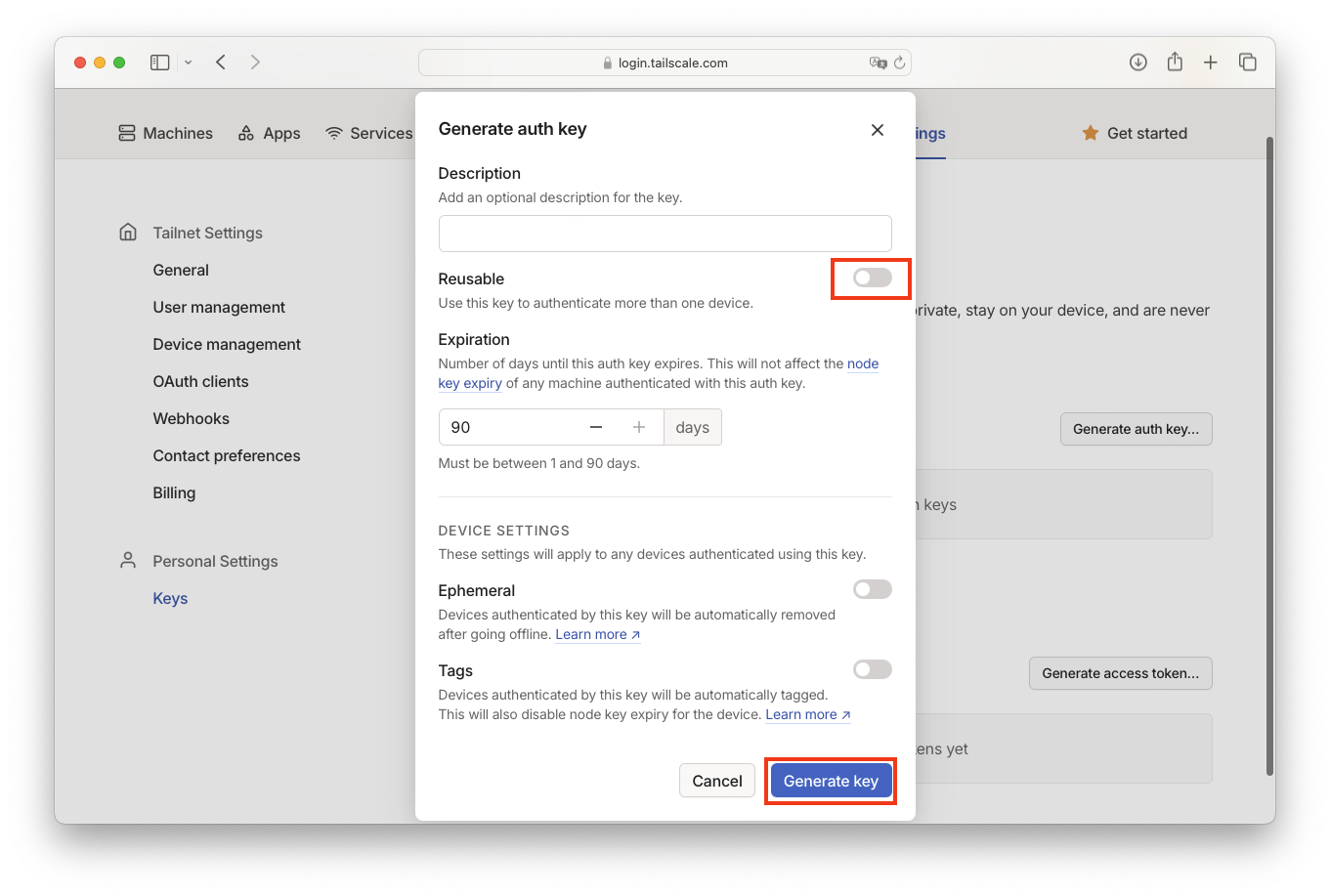Click the translate icon in address bar
Image resolution: width=1330 pixels, height=896 pixels.
click(x=878, y=63)
